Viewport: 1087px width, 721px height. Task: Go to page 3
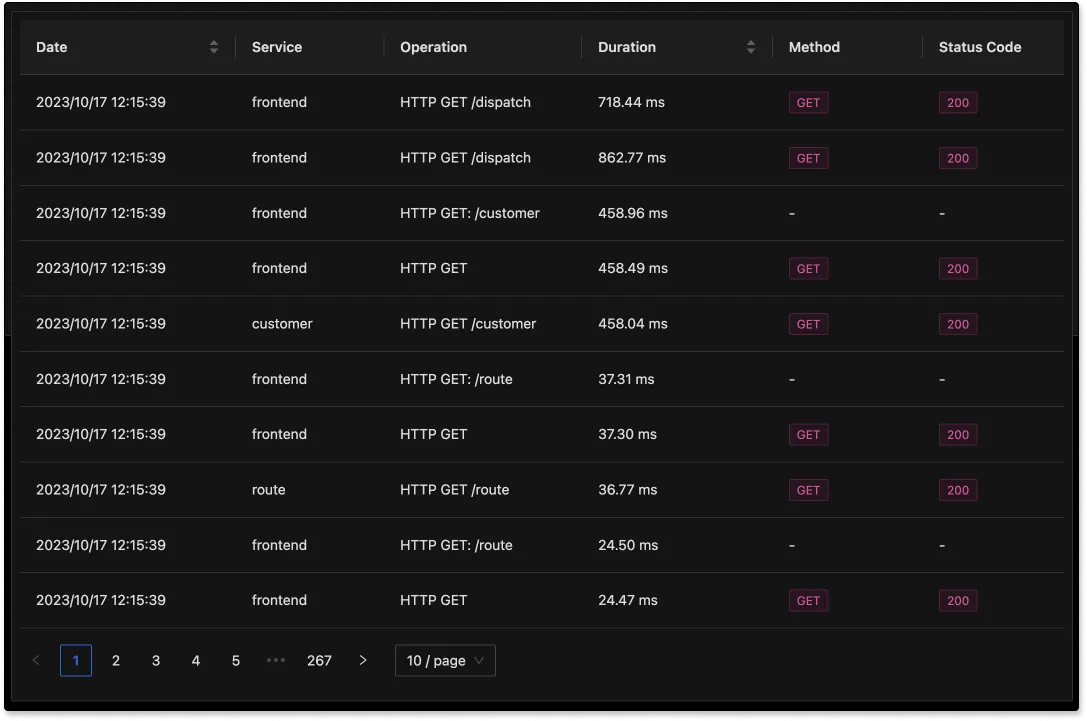tap(156, 661)
